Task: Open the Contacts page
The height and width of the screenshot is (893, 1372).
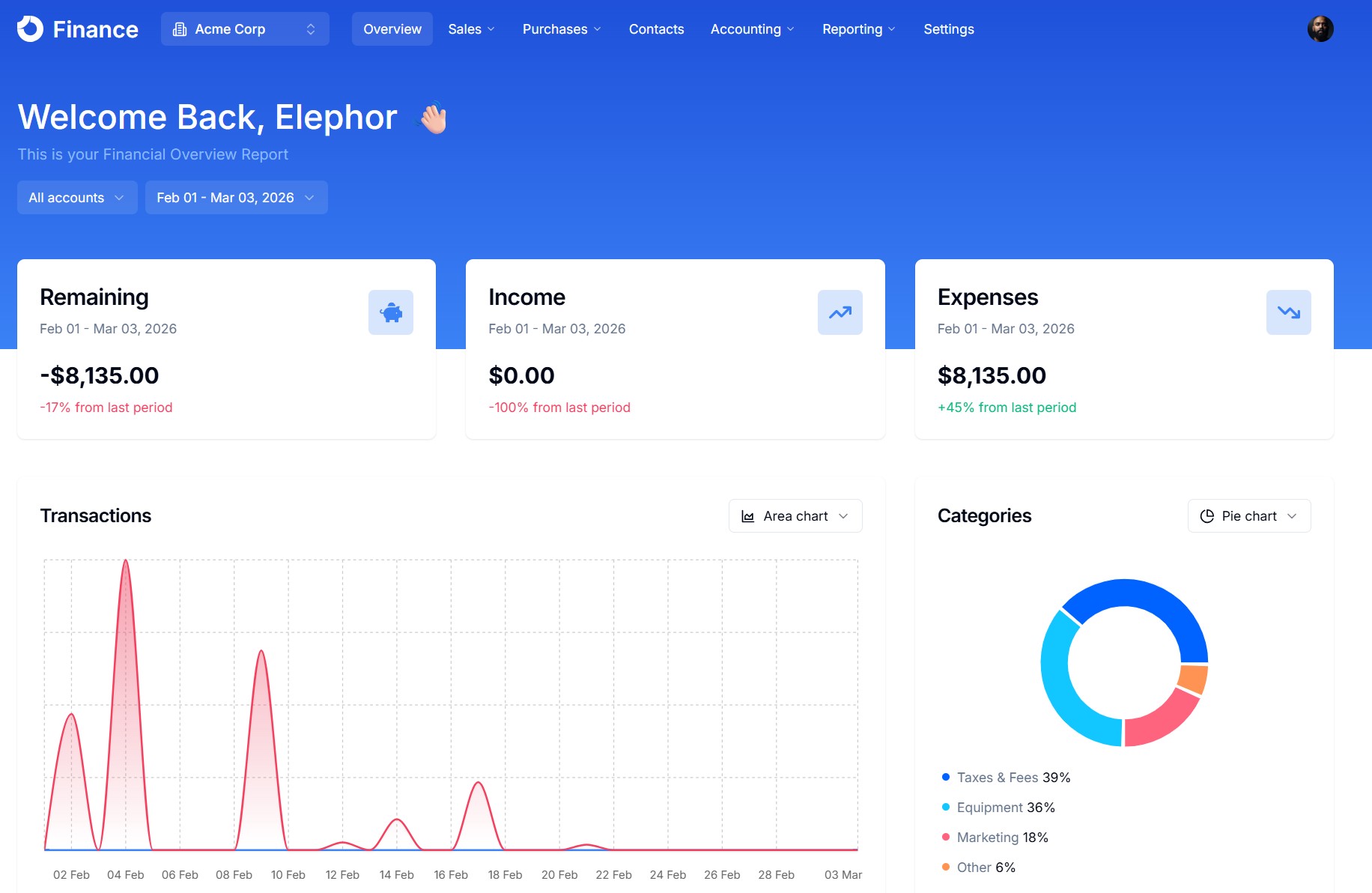Action: [656, 28]
